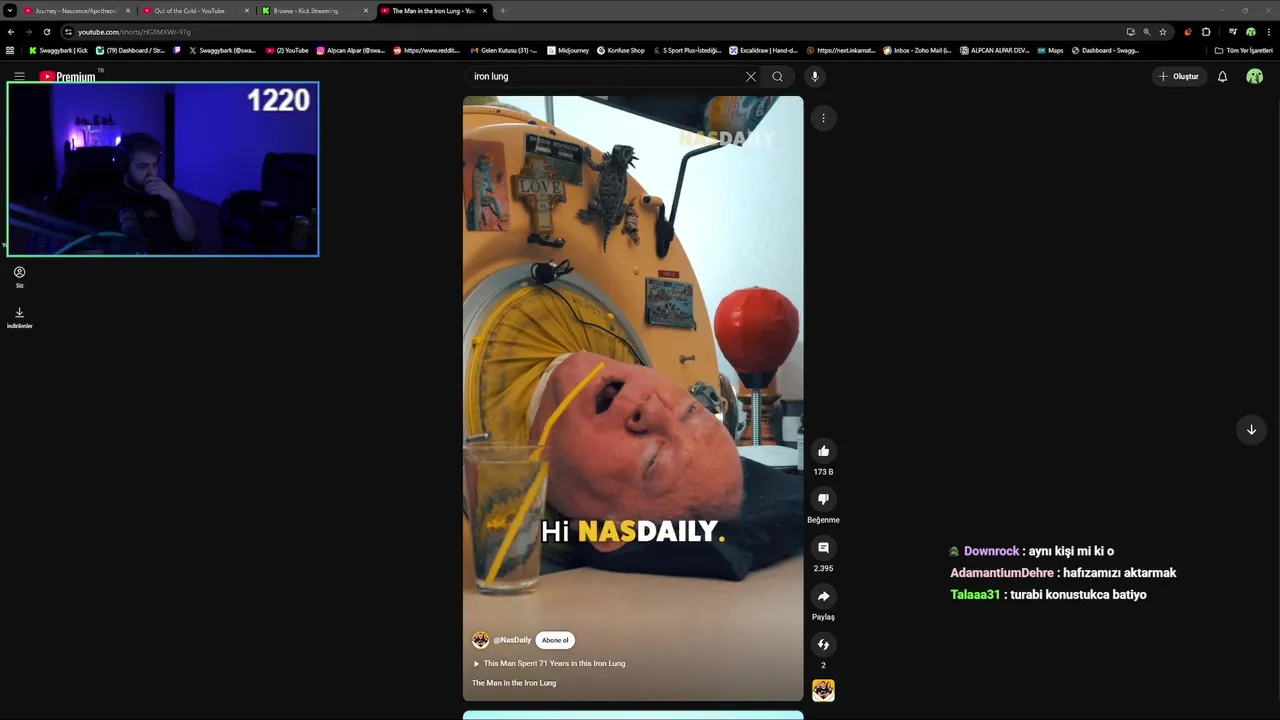The height and width of the screenshot is (720, 1280).
Task: Like the short with 173 B likes
Action: pos(823,451)
